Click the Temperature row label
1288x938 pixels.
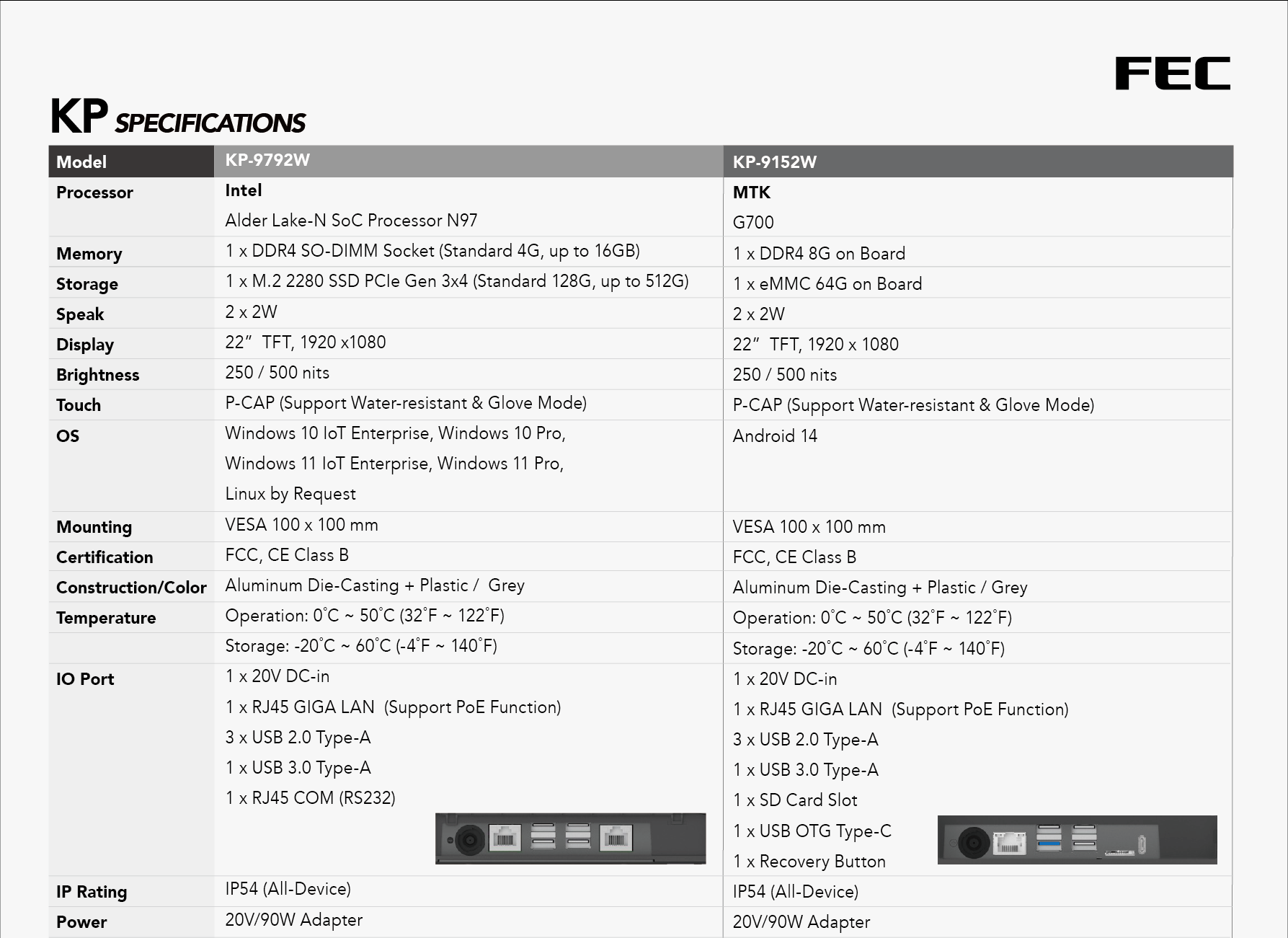(106, 618)
